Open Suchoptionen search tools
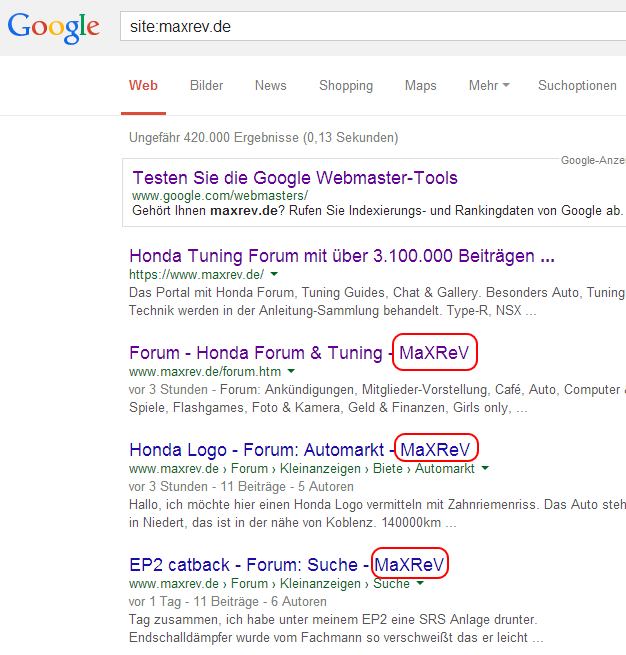Screen dimensions: 626x655 click(577, 86)
